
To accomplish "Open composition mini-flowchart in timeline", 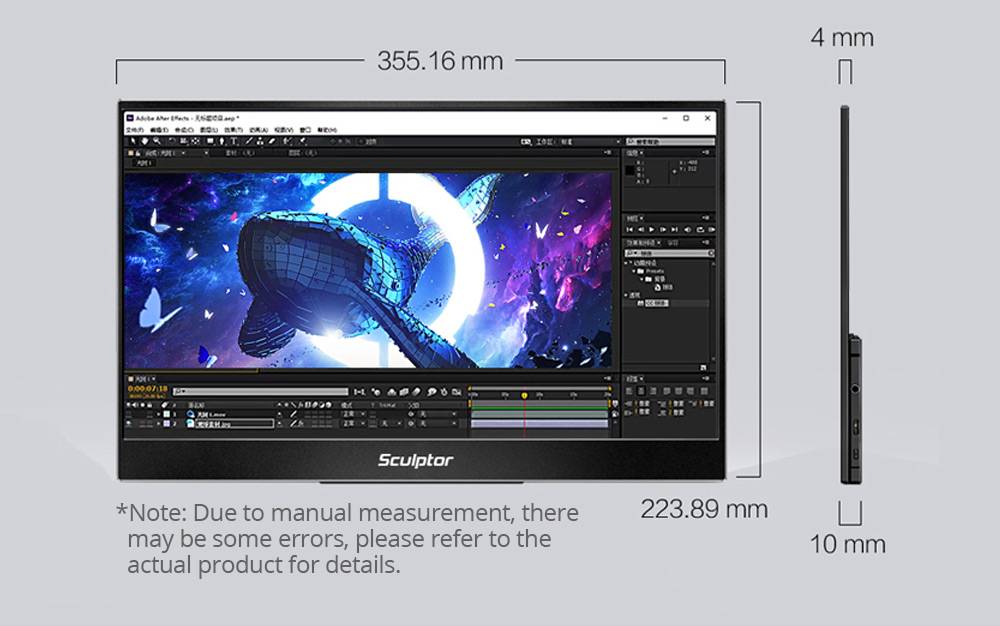I will pos(359,392).
